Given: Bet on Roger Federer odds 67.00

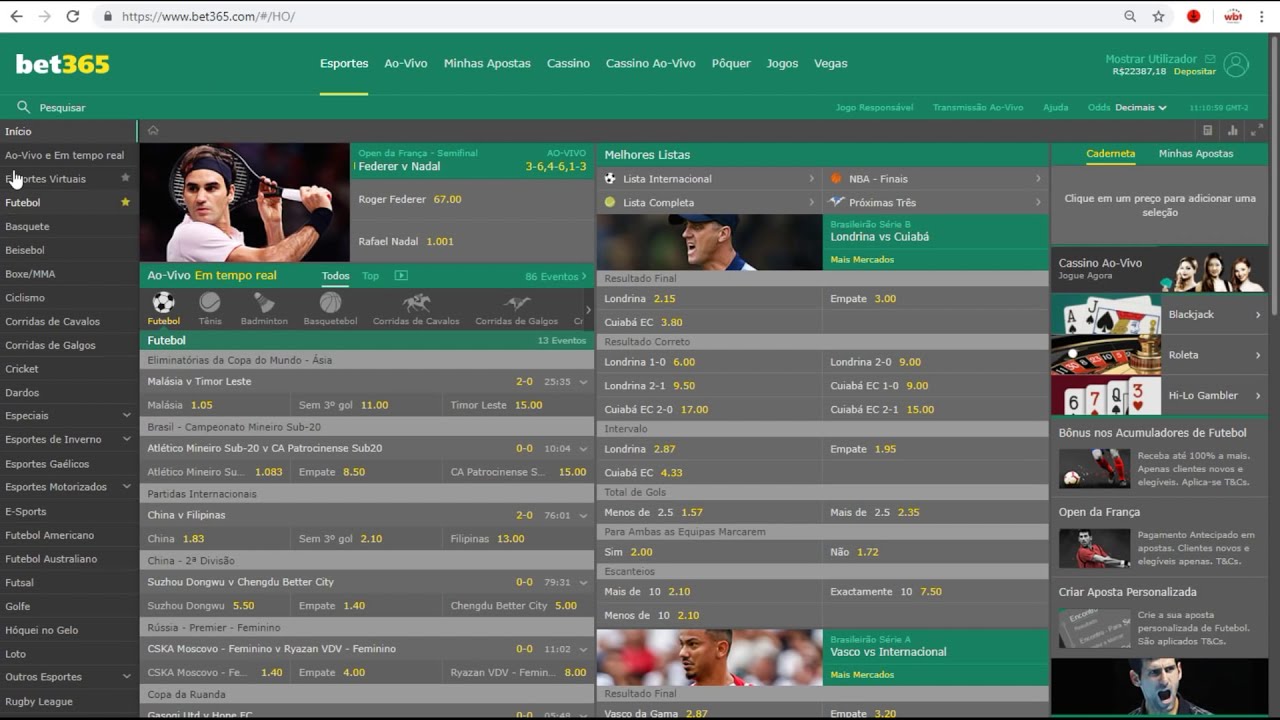Looking at the screenshot, I should [472, 199].
